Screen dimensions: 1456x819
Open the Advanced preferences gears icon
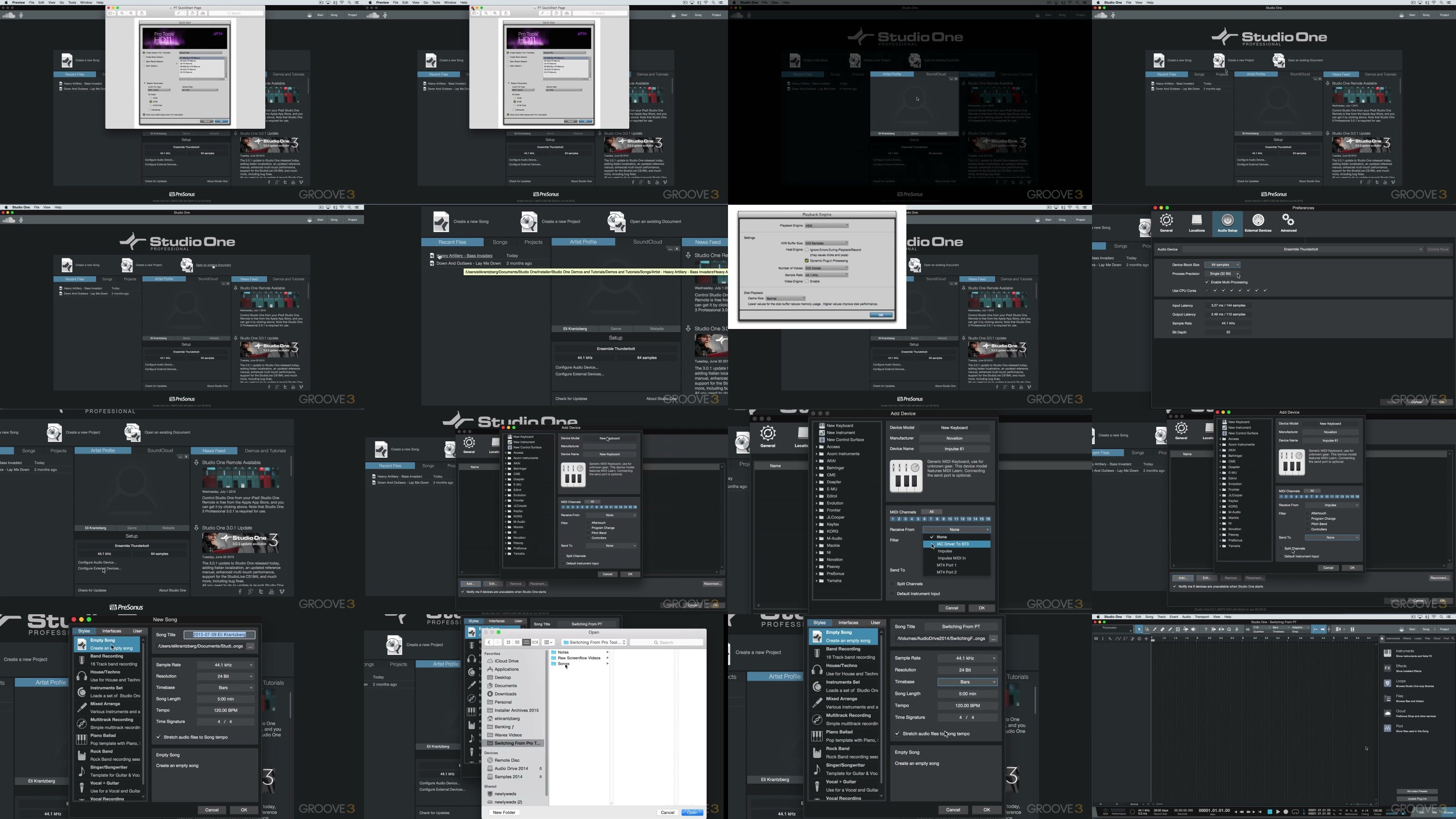click(x=1288, y=222)
